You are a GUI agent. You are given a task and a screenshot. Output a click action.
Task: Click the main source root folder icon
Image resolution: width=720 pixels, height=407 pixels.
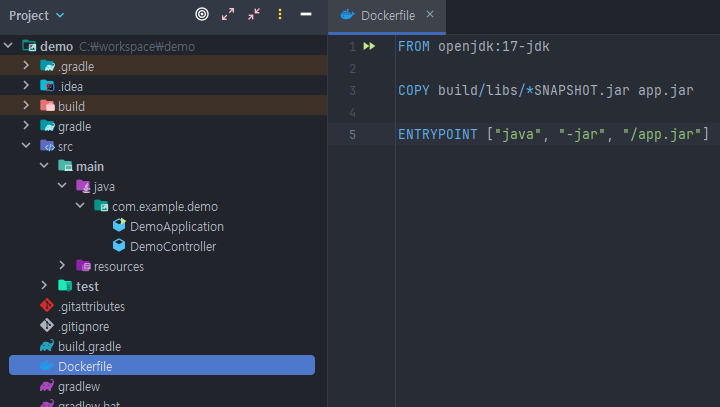[x=65, y=165]
